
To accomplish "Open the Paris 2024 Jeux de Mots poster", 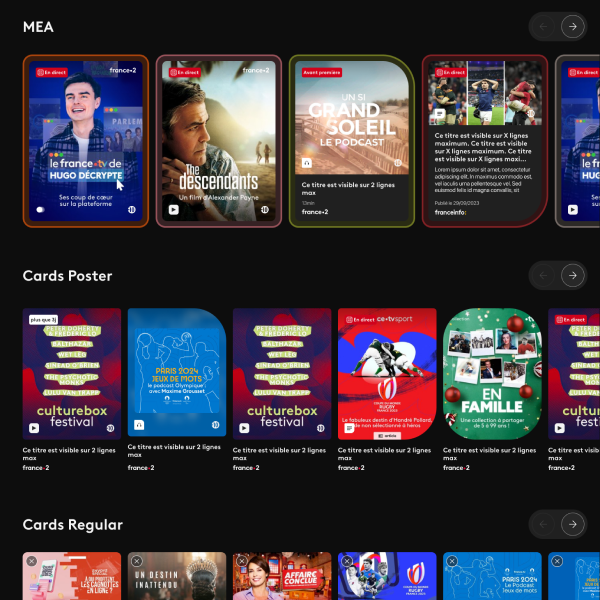I will click(x=177, y=372).
